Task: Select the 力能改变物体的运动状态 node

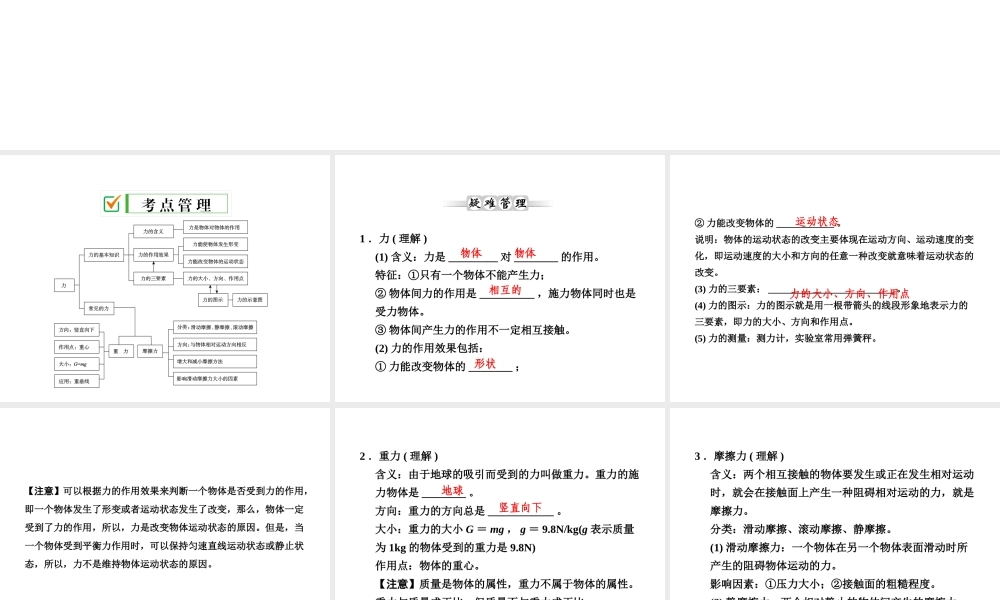Action: point(216,261)
